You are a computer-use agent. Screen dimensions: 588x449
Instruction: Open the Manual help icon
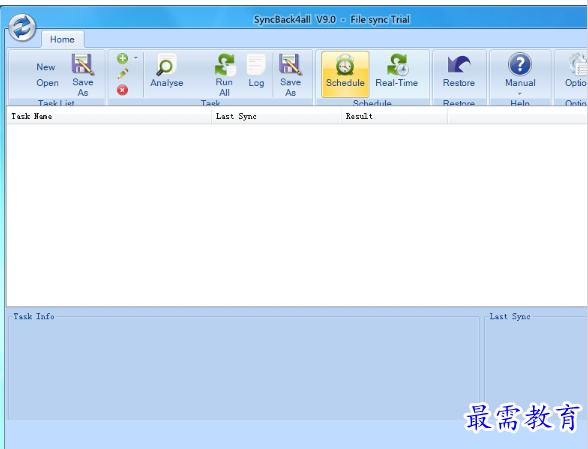520,64
